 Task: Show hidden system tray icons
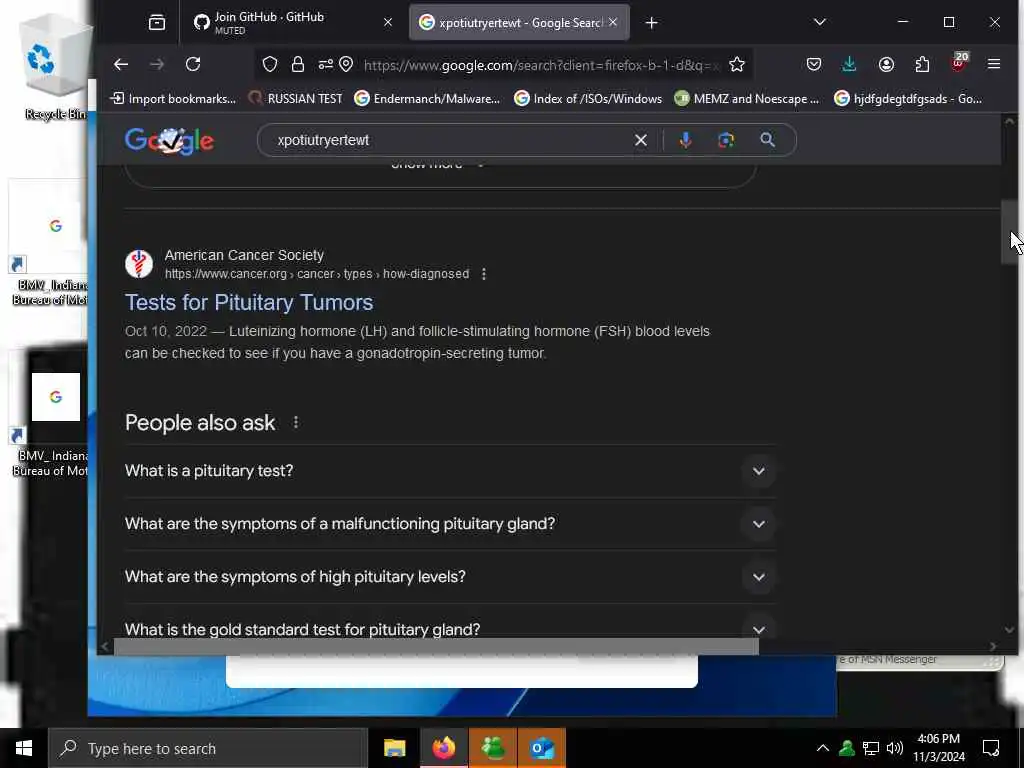(823, 748)
